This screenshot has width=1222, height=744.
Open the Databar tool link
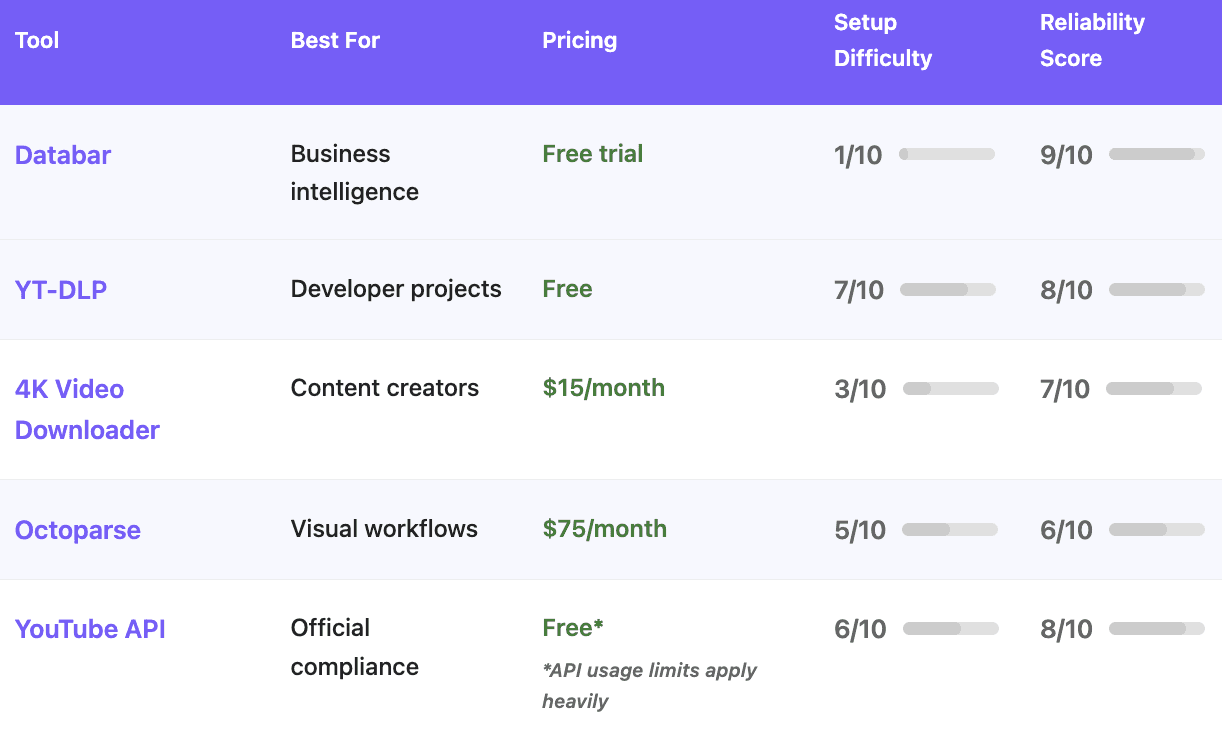[63, 155]
